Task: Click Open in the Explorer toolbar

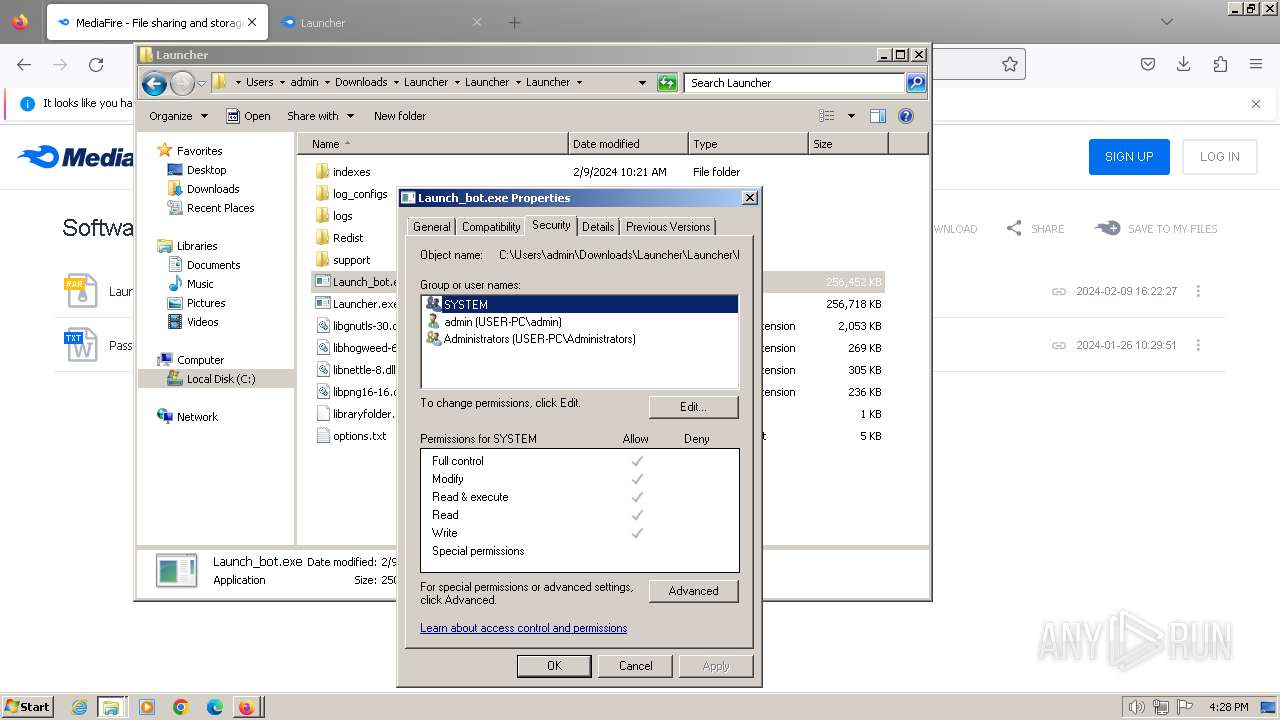Action: [x=248, y=116]
